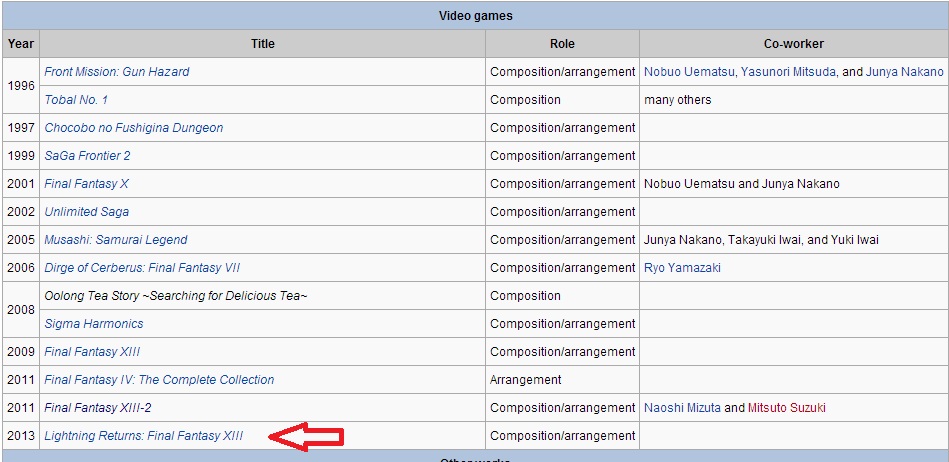949x462 pixels.
Task: Open the Final Fantasy XIII 2009 link
Action: (x=92, y=352)
